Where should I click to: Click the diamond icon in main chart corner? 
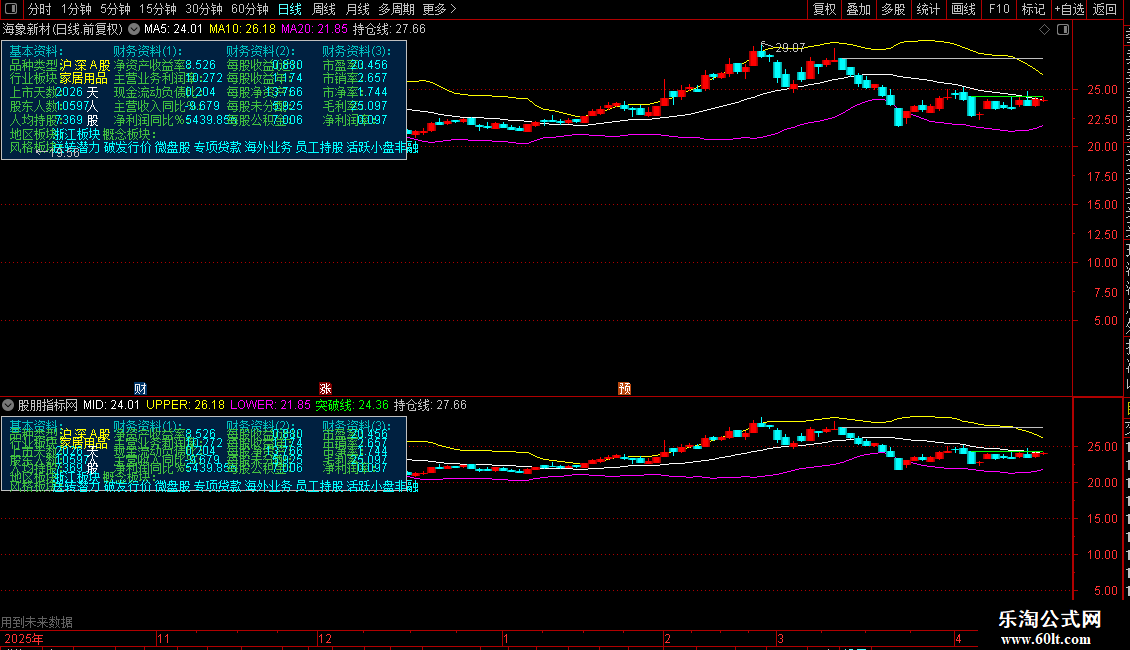point(1044,30)
